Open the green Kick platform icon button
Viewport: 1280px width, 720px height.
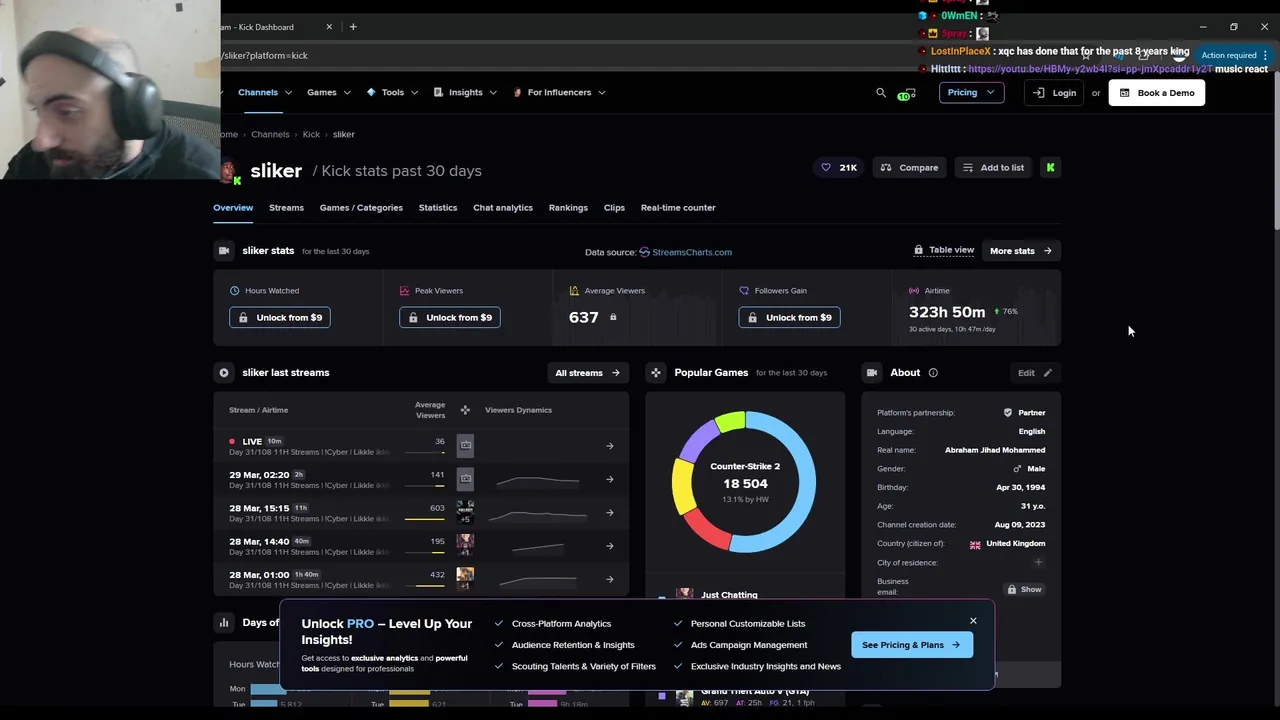pyautogui.click(x=1050, y=168)
